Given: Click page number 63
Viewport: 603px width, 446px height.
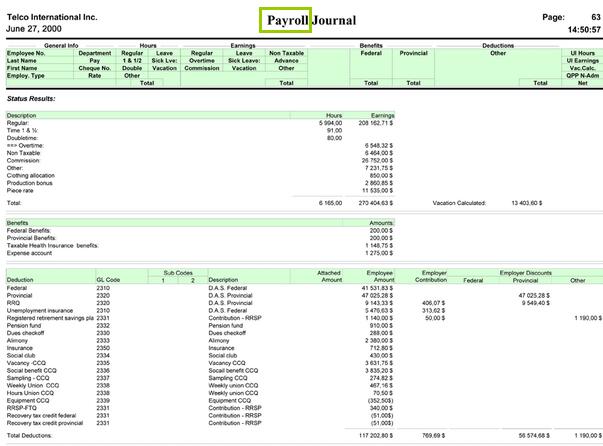Looking at the screenshot, I should [x=590, y=17].
